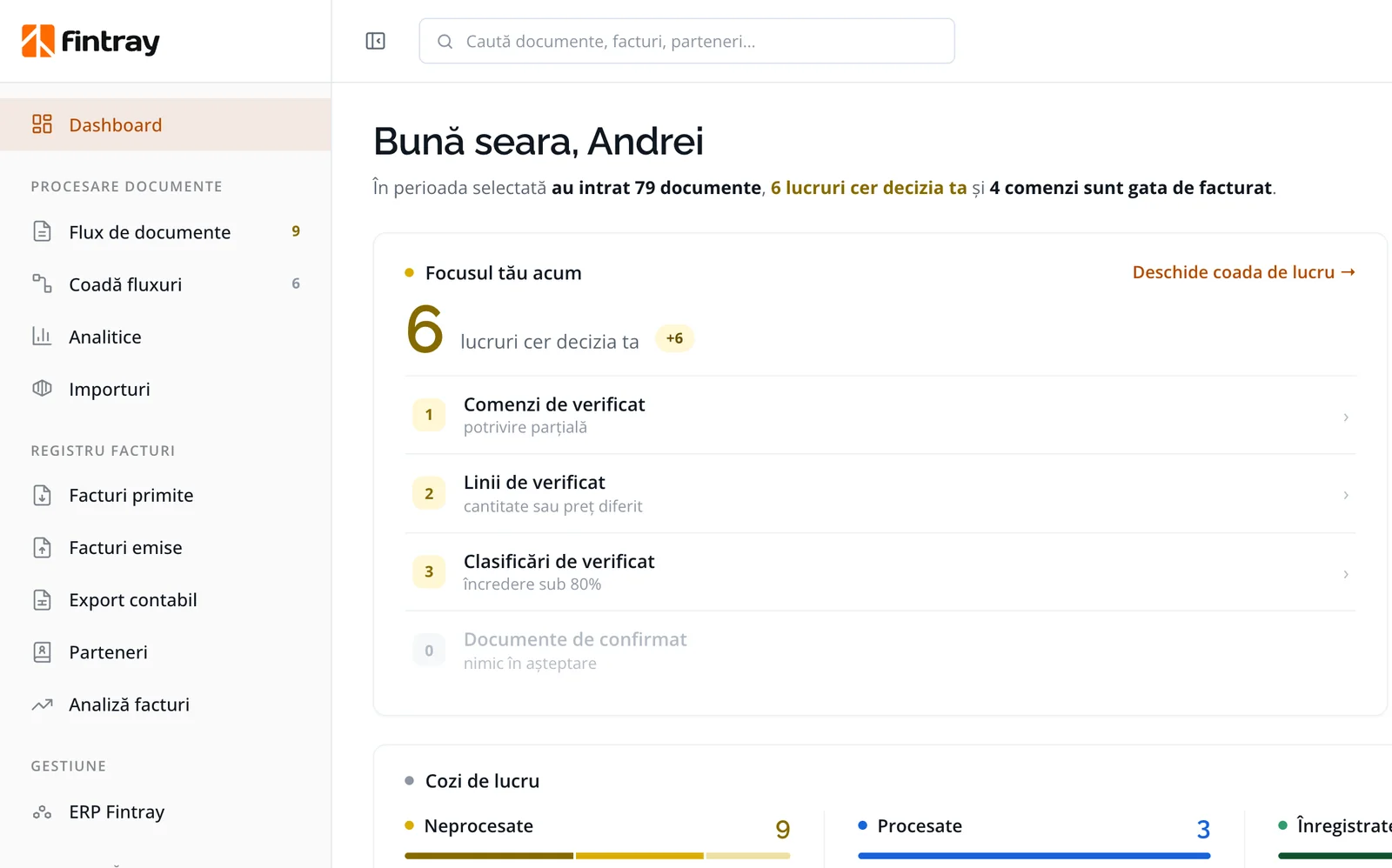This screenshot has width=1392, height=868.
Task: Select Facturi emise in sidebar
Action: (165, 547)
